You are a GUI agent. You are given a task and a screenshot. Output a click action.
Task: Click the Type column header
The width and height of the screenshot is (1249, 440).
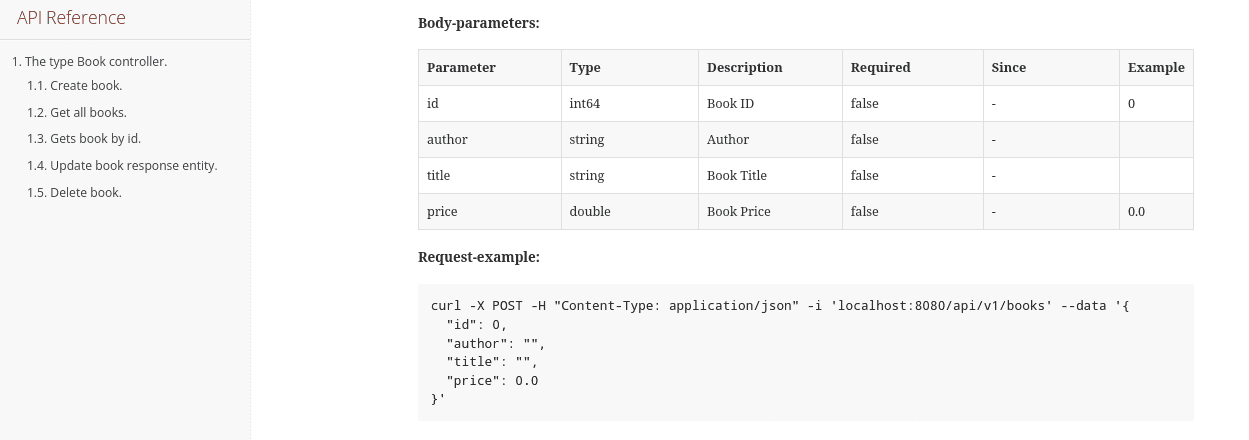click(x=585, y=68)
